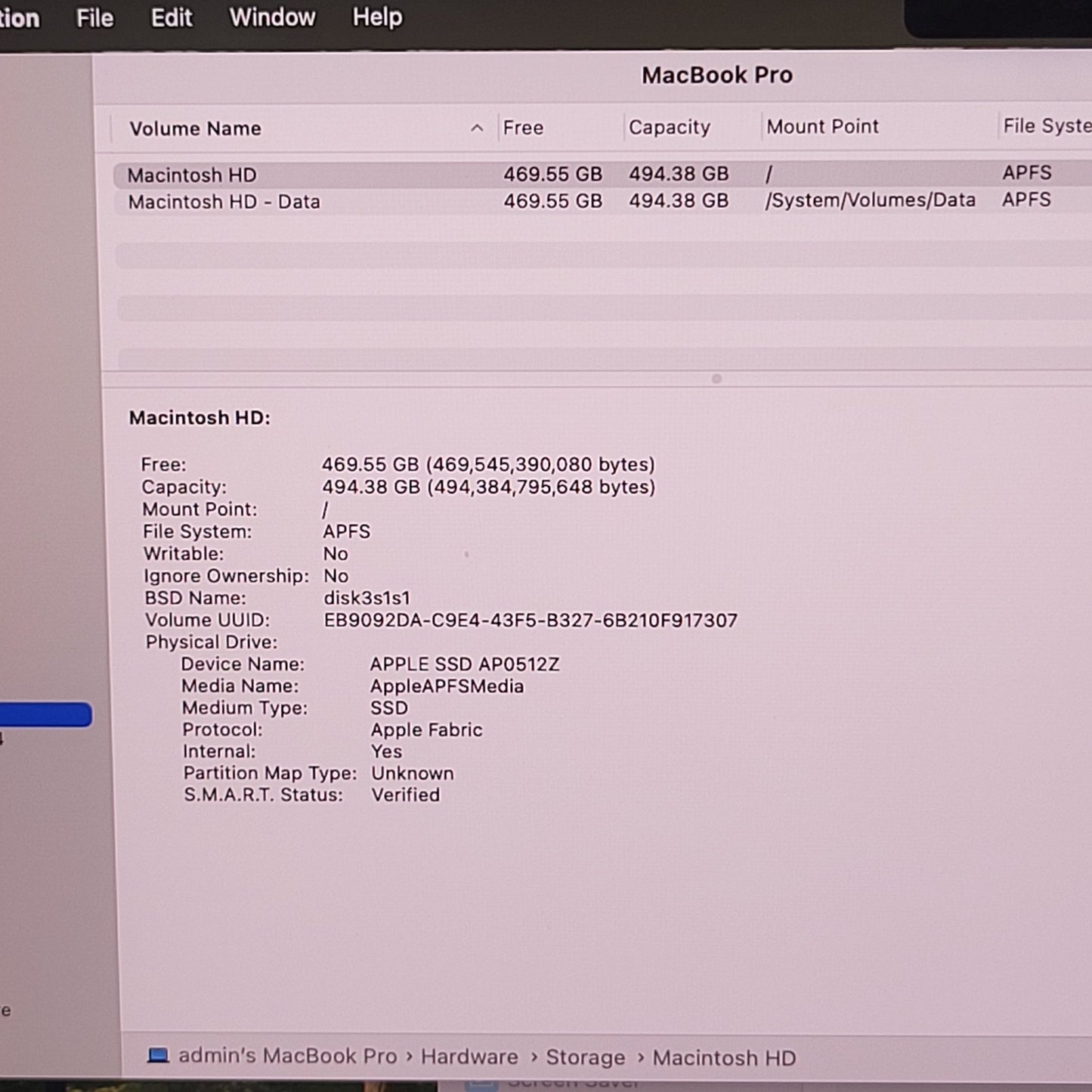Screen dimensions: 1092x1092
Task: Sort volumes by the Capacity column
Action: (x=669, y=128)
